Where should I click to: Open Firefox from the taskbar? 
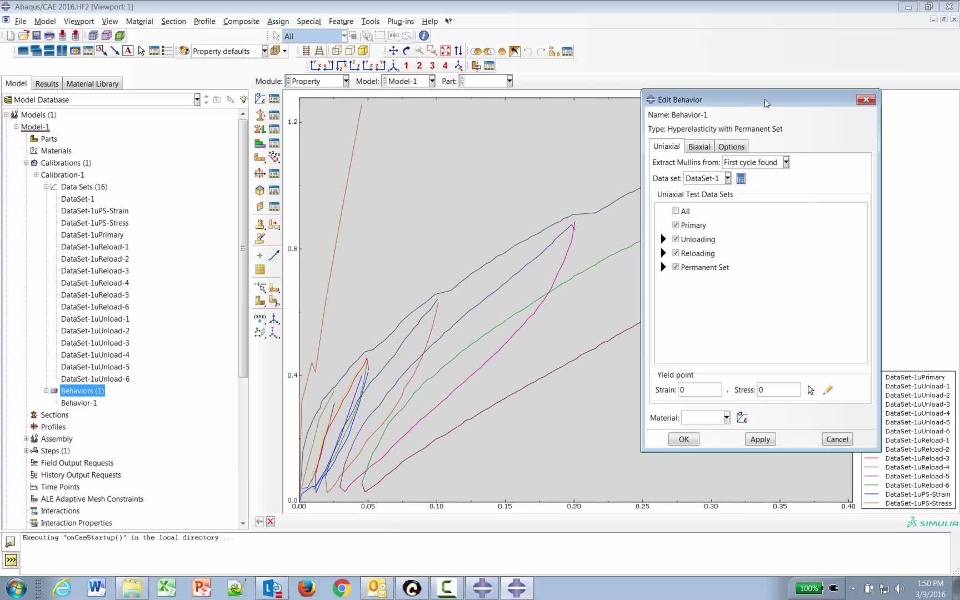tap(307, 588)
